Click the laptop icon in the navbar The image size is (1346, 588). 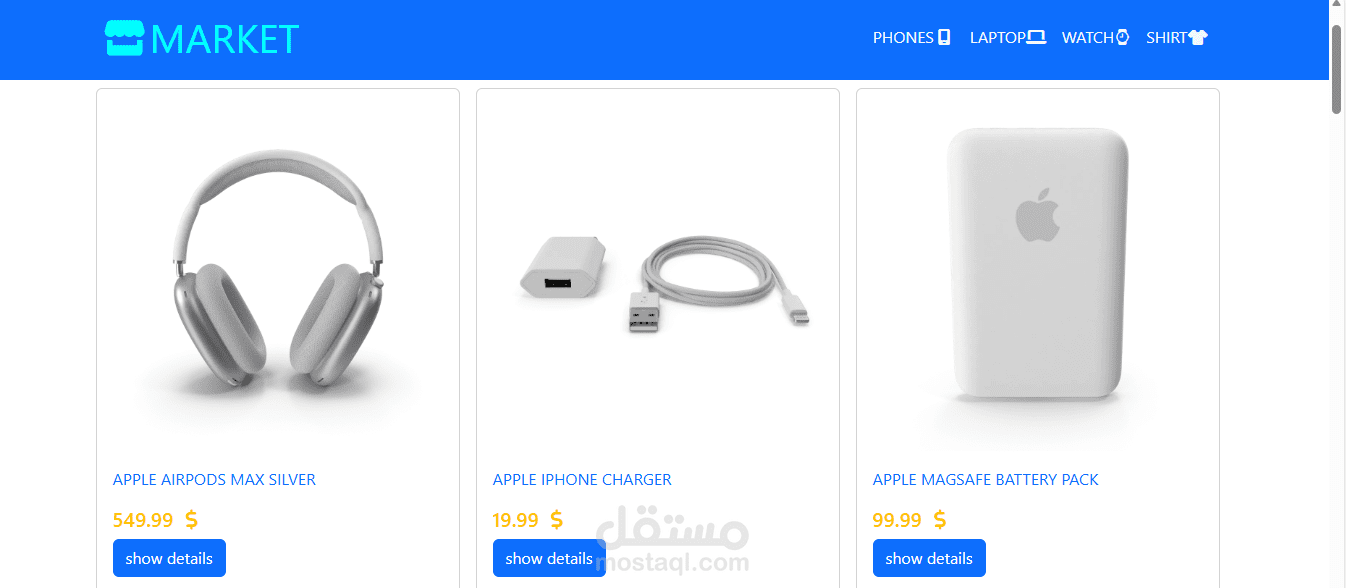1036,38
